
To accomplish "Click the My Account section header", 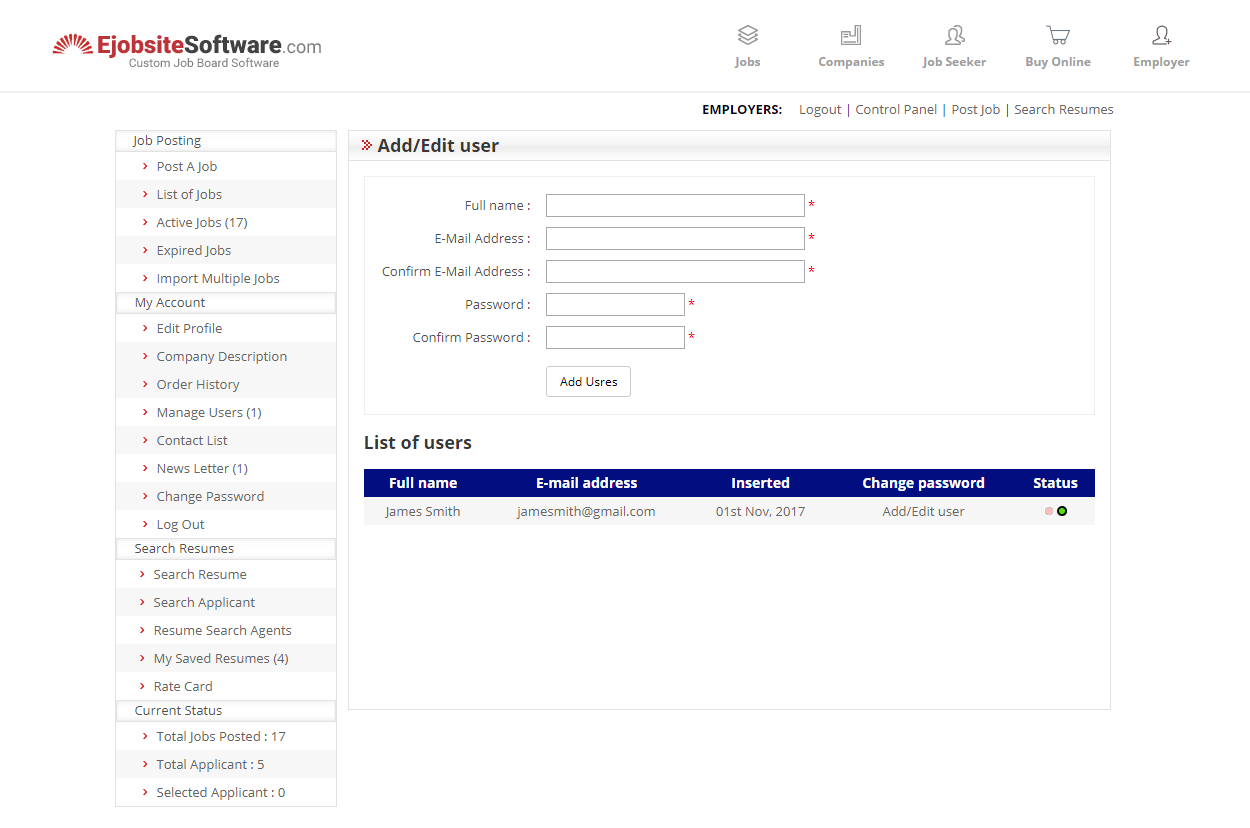I will (x=226, y=303).
